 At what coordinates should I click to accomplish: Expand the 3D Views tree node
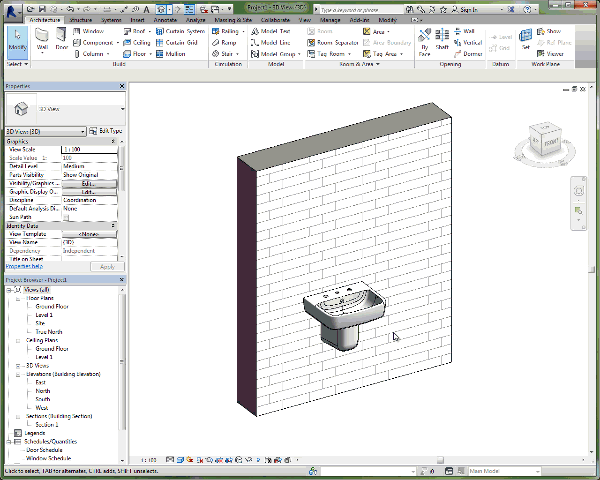point(19,365)
